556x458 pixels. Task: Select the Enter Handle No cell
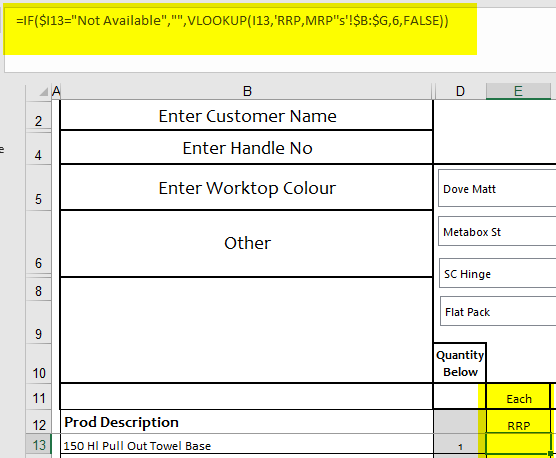point(247,147)
